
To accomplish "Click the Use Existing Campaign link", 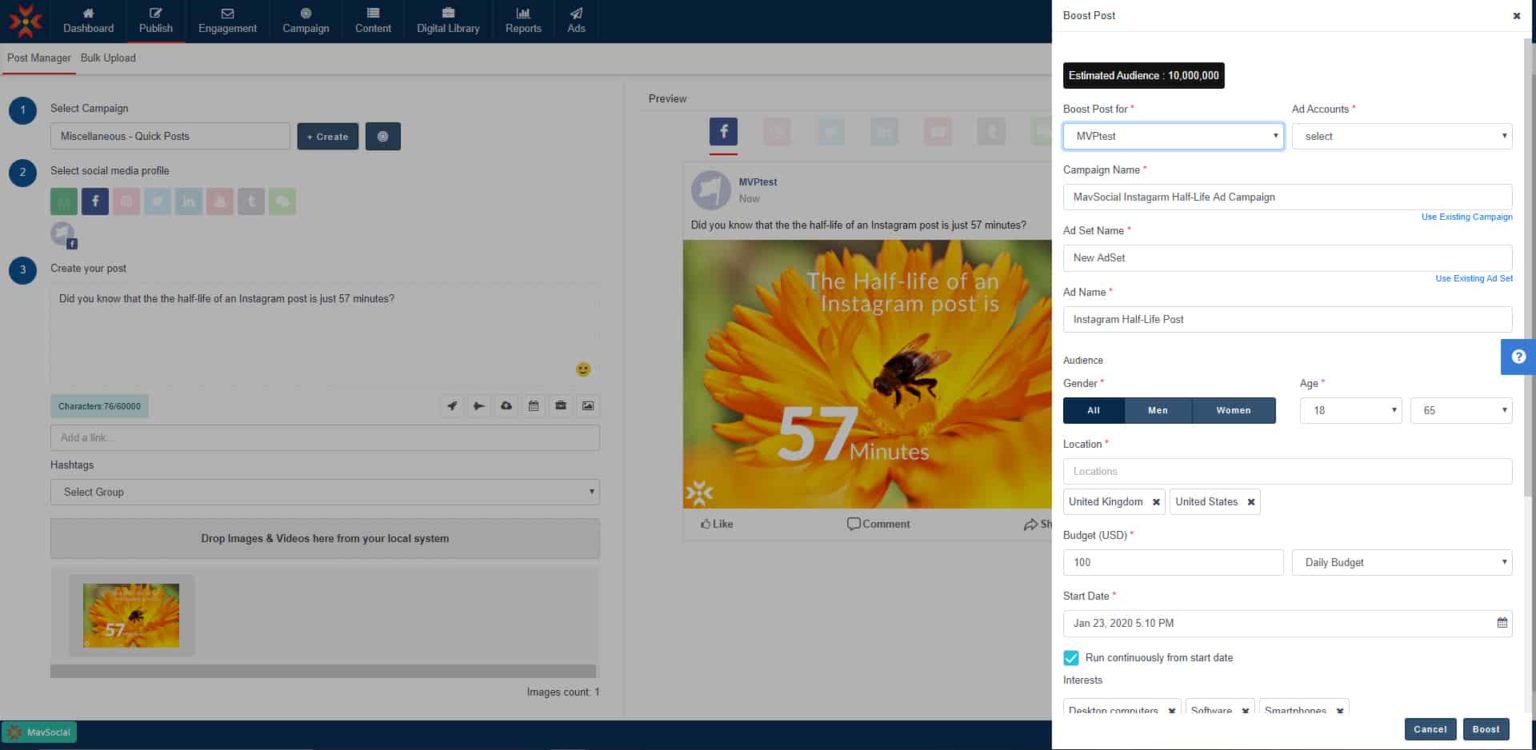I will tap(1466, 217).
